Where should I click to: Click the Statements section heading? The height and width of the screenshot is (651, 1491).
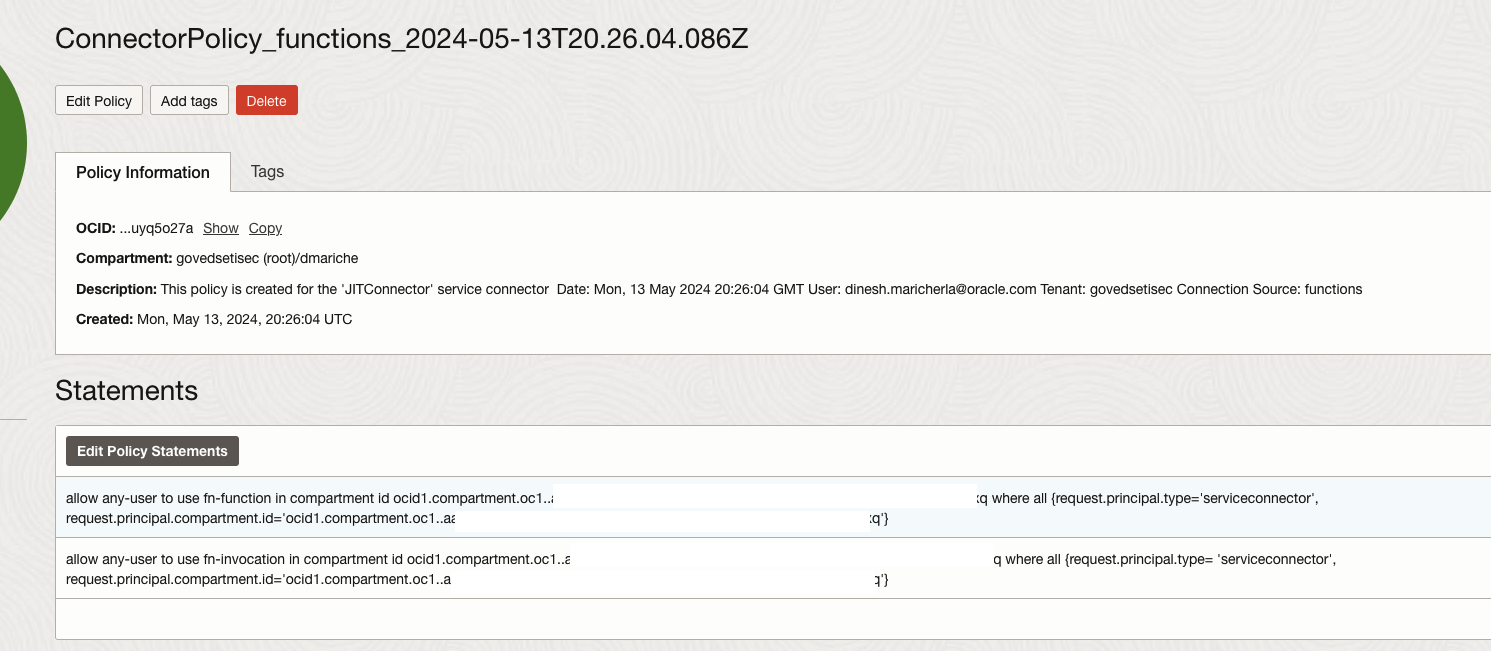coord(127,390)
